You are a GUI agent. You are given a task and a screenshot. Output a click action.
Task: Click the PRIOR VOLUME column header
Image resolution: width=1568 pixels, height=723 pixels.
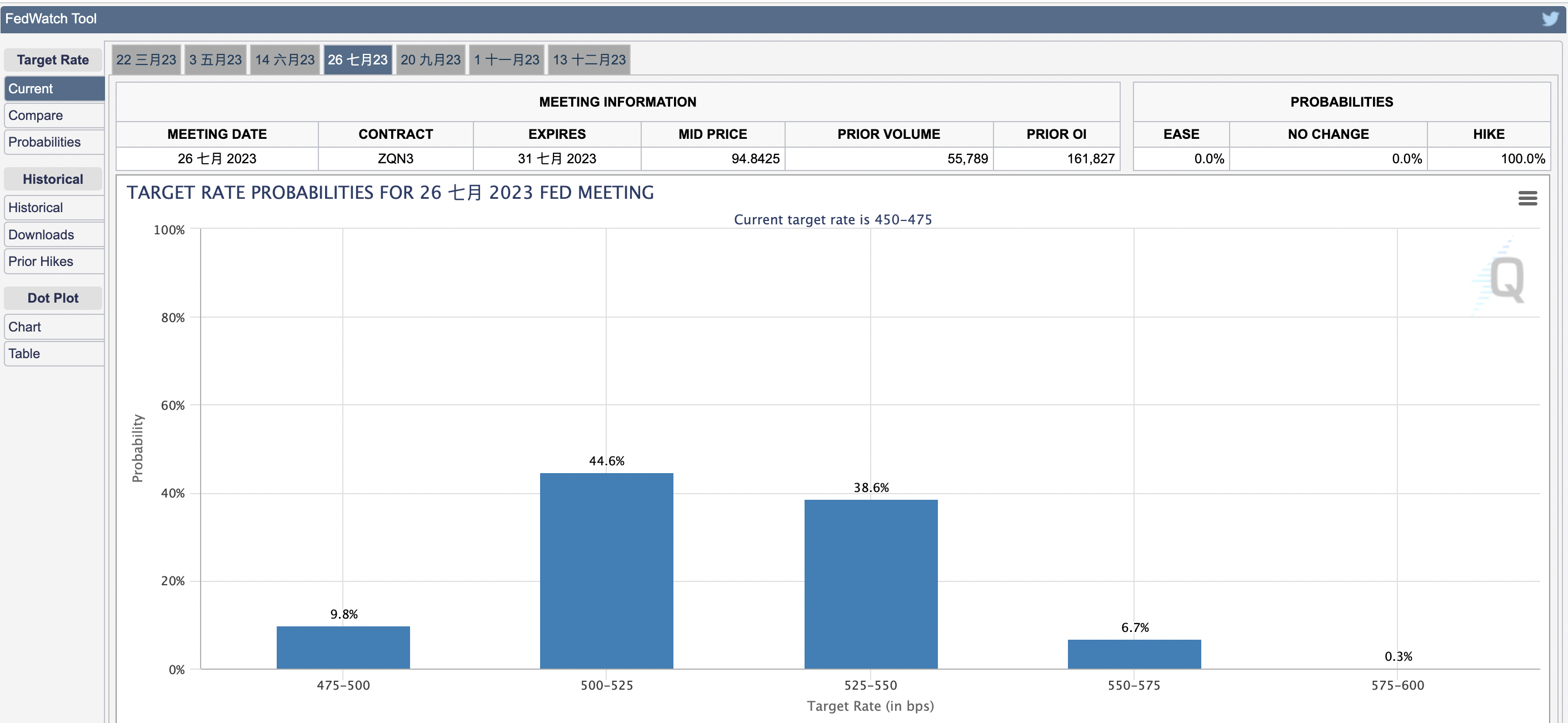[x=888, y=134]
